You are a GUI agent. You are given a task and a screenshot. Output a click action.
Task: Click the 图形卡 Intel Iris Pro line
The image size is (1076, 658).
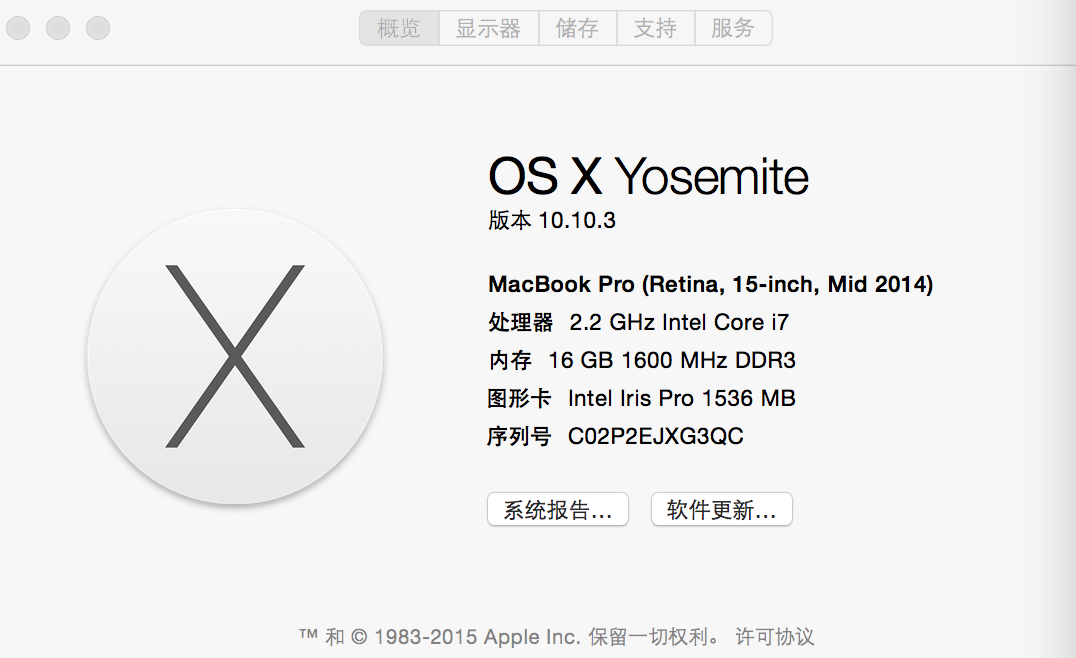[x=642, y=399]
